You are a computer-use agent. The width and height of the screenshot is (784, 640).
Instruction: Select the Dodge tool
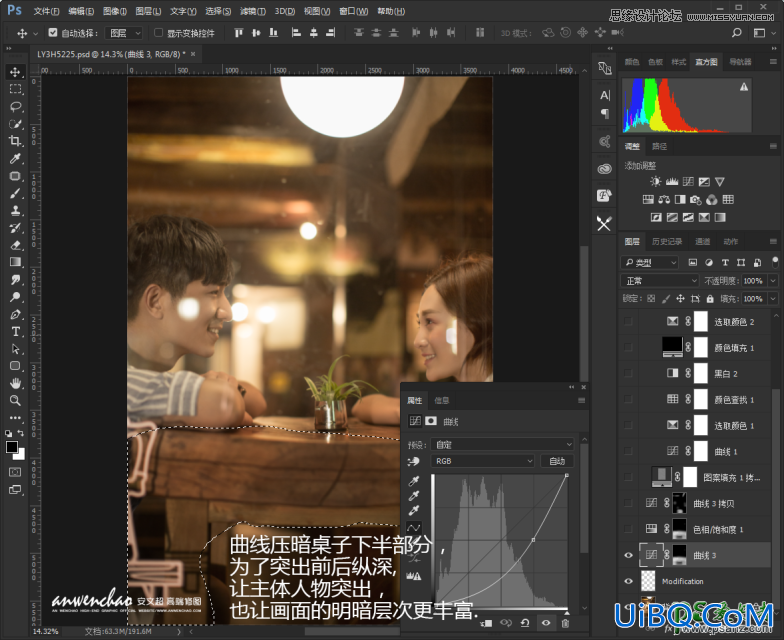(x=15, y=297)
